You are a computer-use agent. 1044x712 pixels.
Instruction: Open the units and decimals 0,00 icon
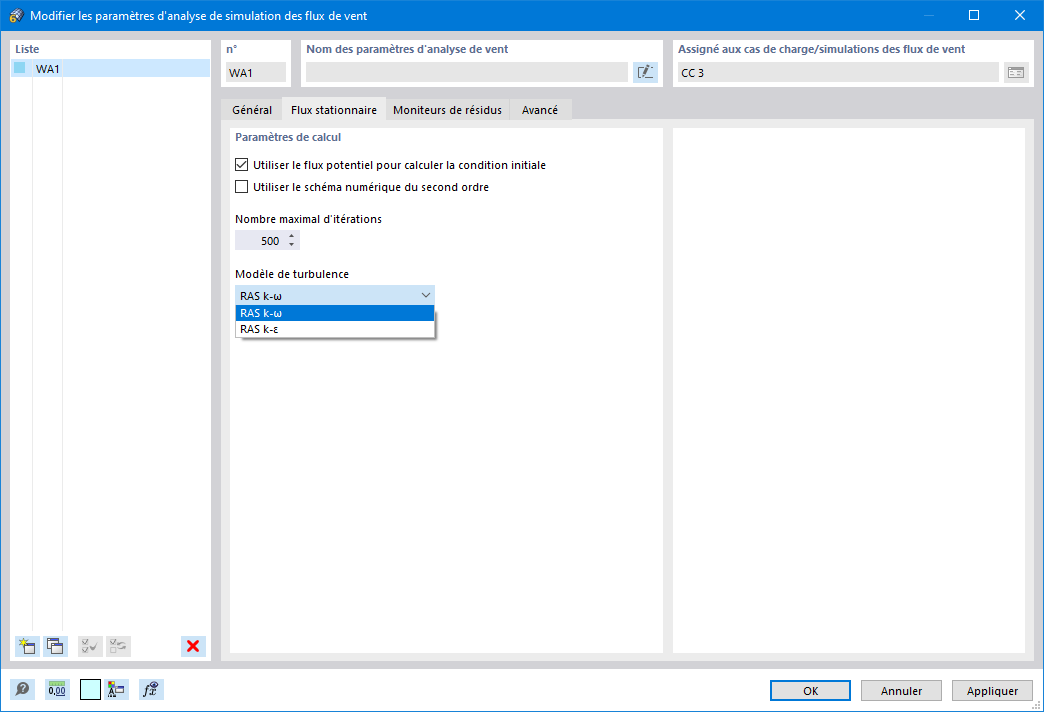click(x=57, y=689)
